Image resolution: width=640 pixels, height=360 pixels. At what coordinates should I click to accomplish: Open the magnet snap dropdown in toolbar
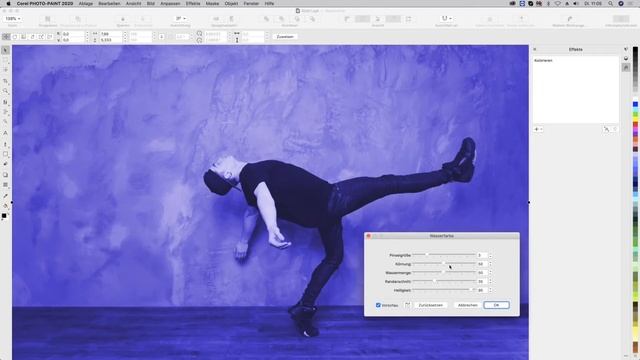(446, 19)
